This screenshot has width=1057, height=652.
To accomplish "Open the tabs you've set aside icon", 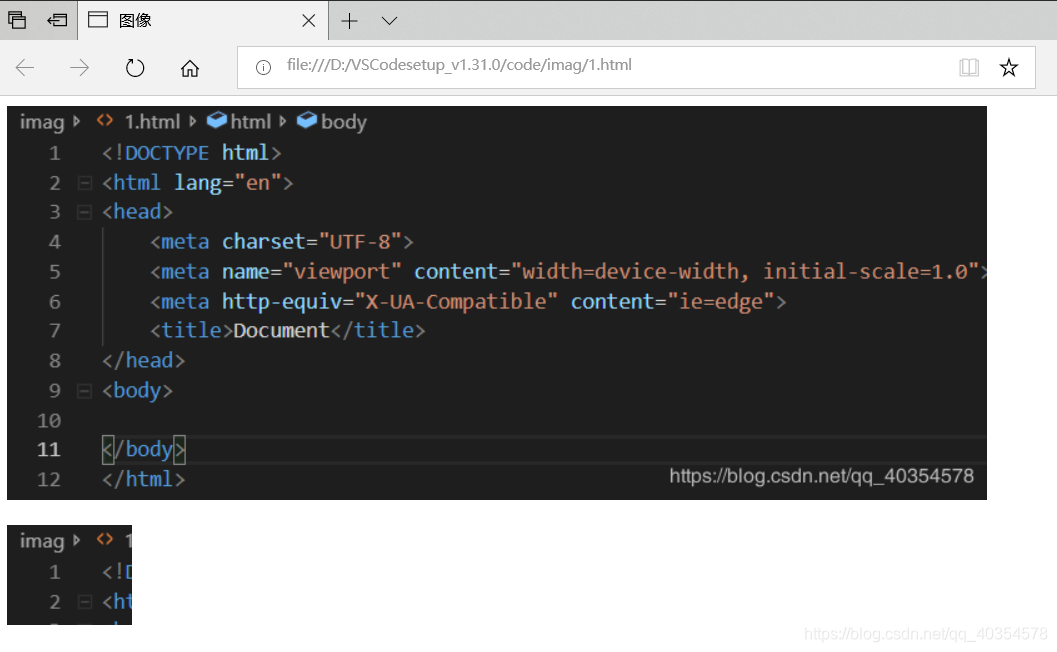I will pyautogui.click(x=17, y=20).
